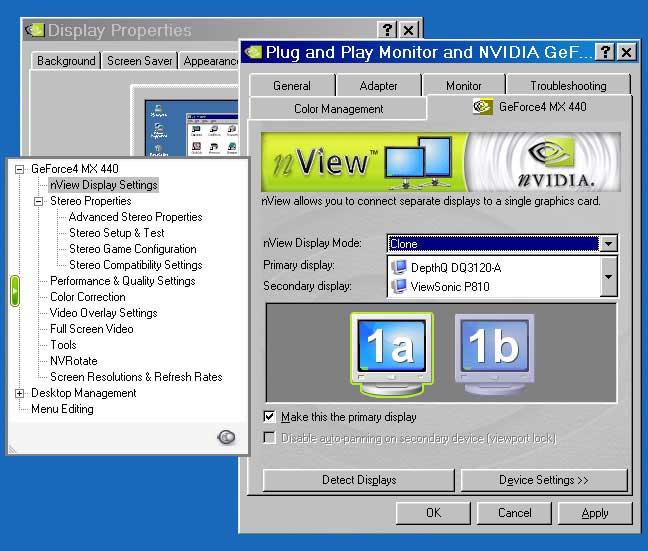This screenshot has height=551, width=648.
Task: Click the NVIDIA eye logo in banner
Action: [x=552, y=153]
